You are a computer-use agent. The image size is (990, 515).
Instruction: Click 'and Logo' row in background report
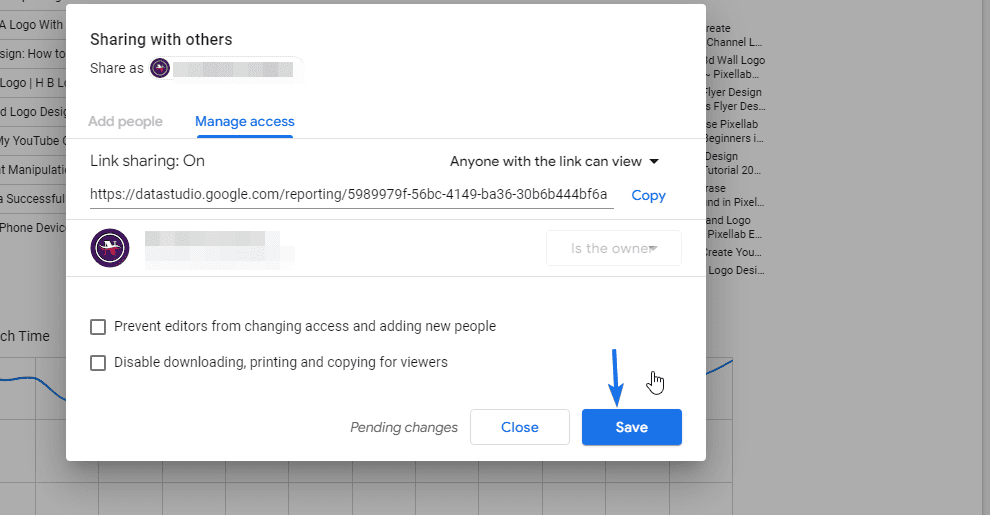734,227
